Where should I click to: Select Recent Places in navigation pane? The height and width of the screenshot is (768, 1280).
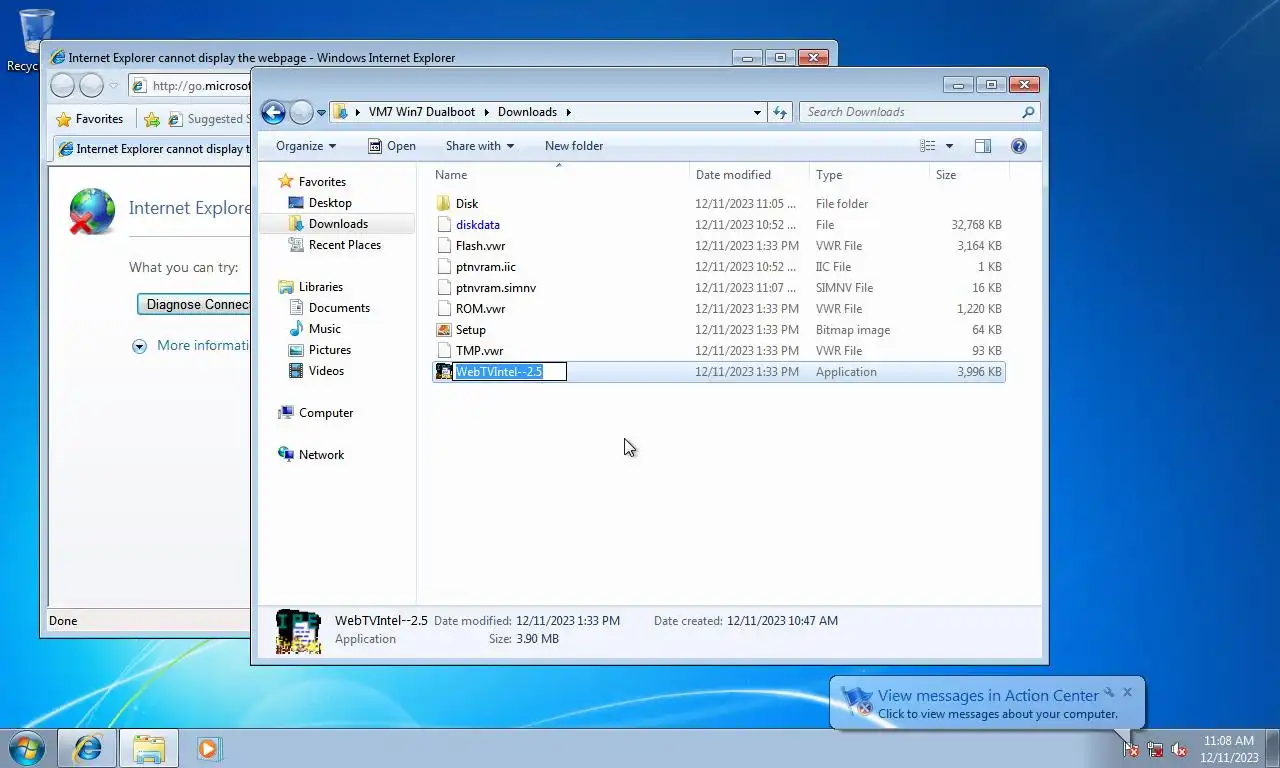[x=344, y=245]
